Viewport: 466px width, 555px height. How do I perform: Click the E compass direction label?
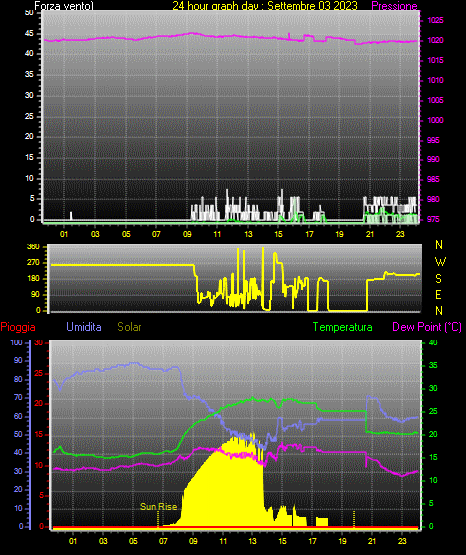click(x=438, y=294)
